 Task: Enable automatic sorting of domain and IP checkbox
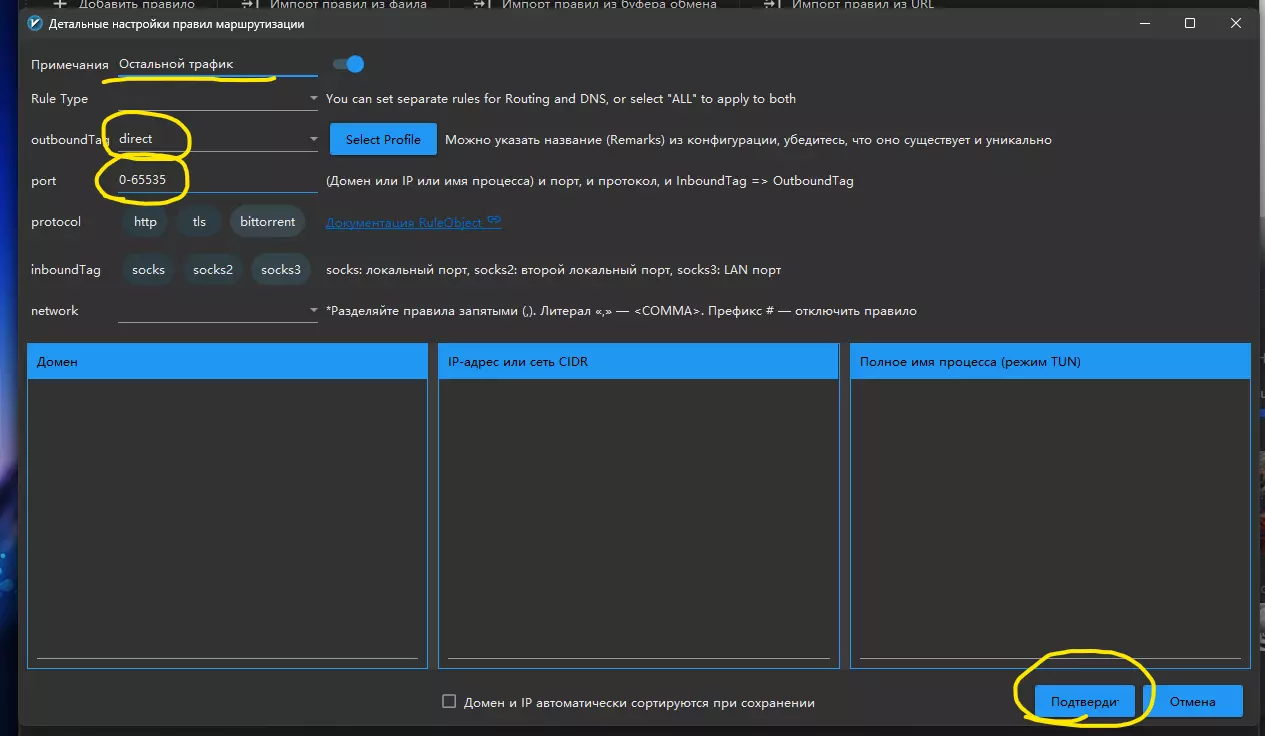449,702
